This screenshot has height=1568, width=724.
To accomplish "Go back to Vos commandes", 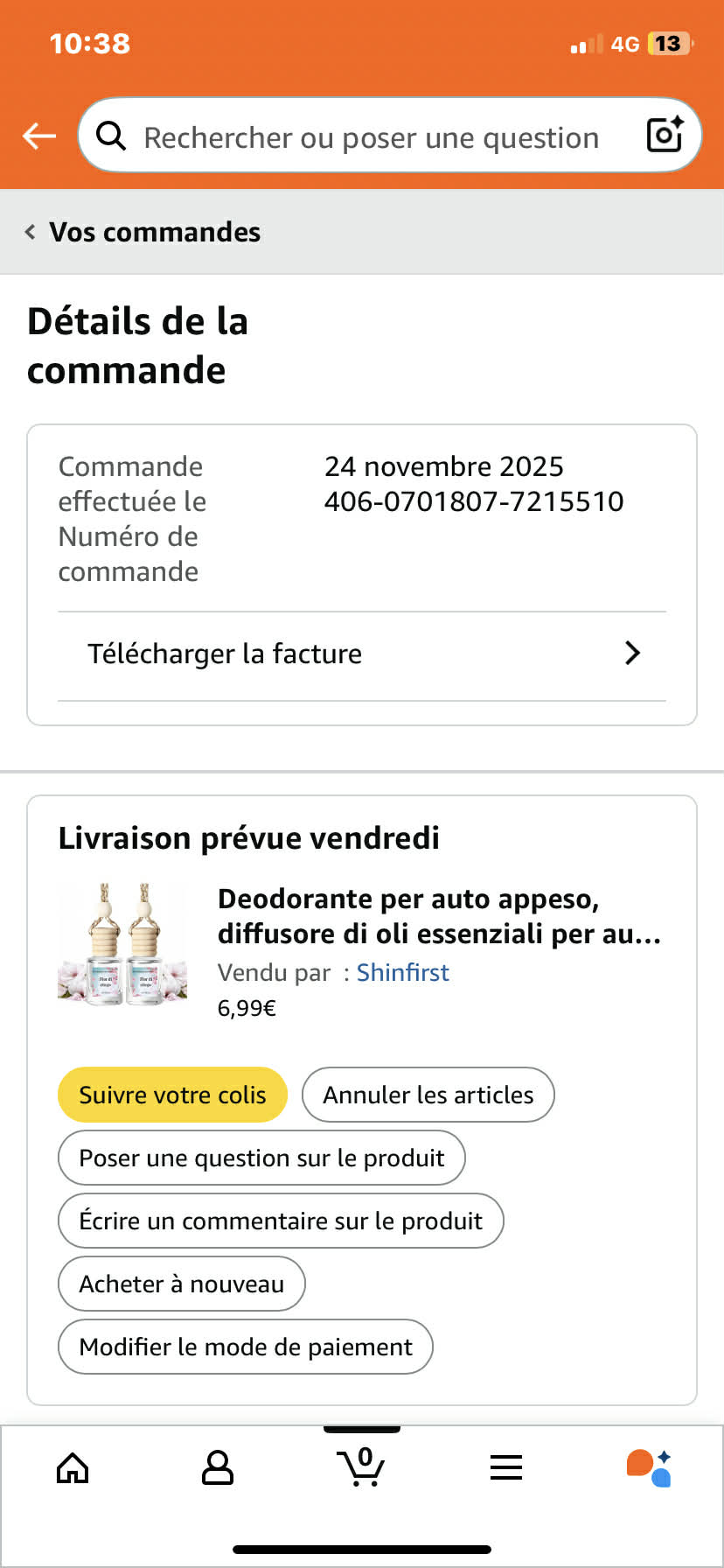I will pyautogui.click(x=144, y=232).
